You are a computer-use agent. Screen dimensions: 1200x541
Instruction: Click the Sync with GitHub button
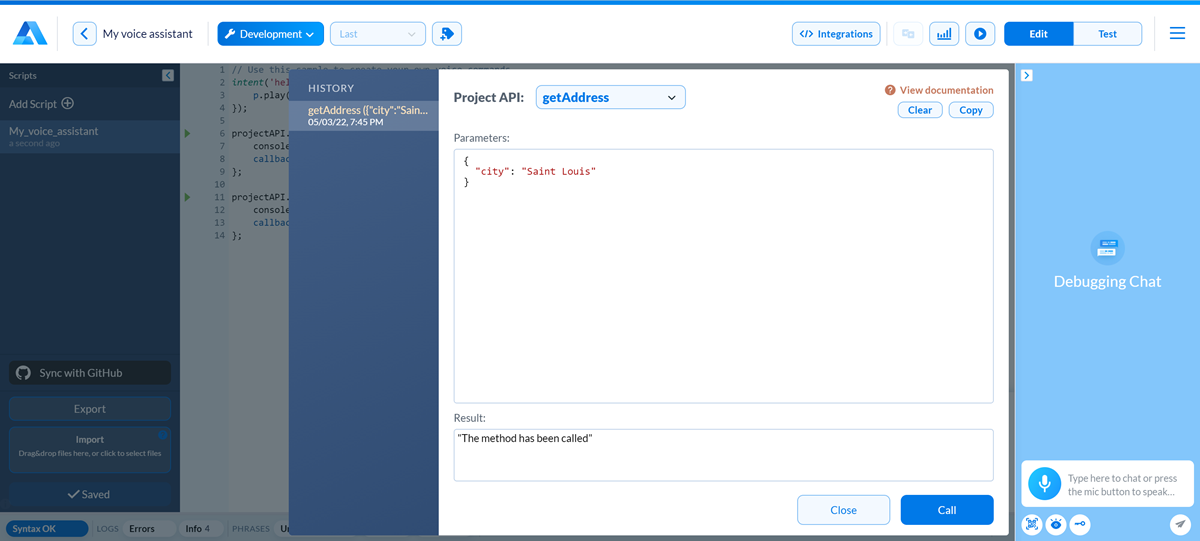[x=90, y=373]
